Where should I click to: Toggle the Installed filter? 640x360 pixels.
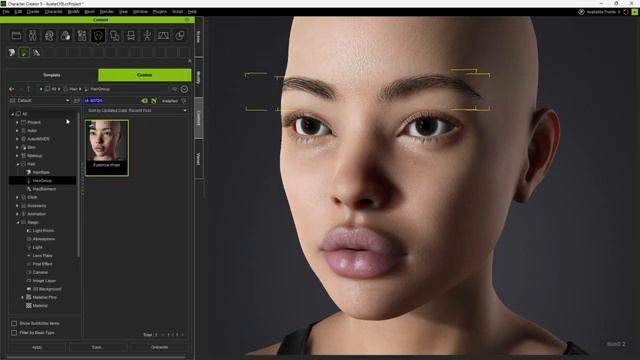pyautogui.click(x=170, y=100)
